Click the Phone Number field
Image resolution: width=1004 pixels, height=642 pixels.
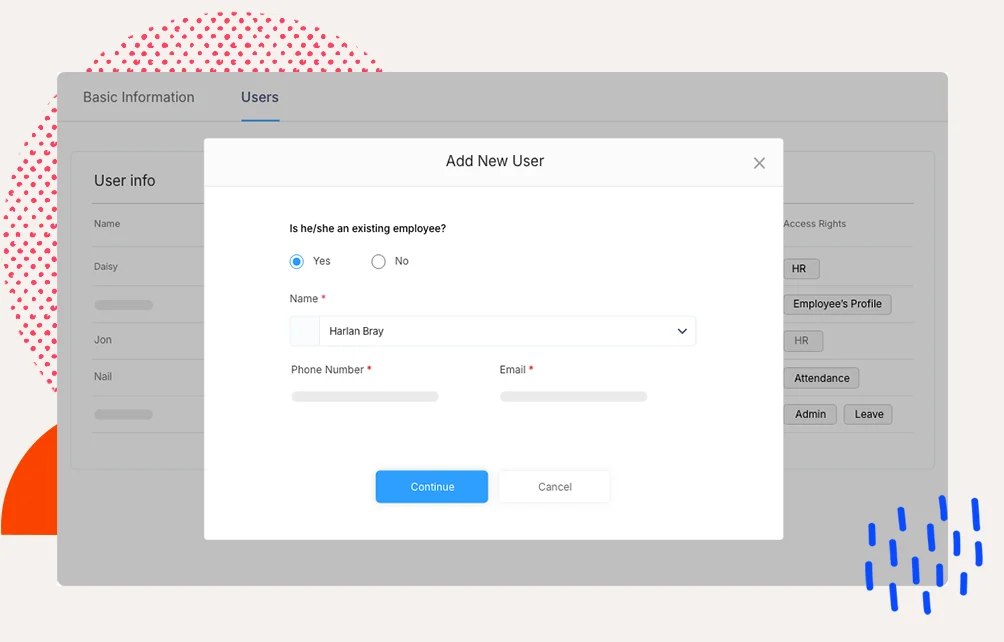pos(365,397)
